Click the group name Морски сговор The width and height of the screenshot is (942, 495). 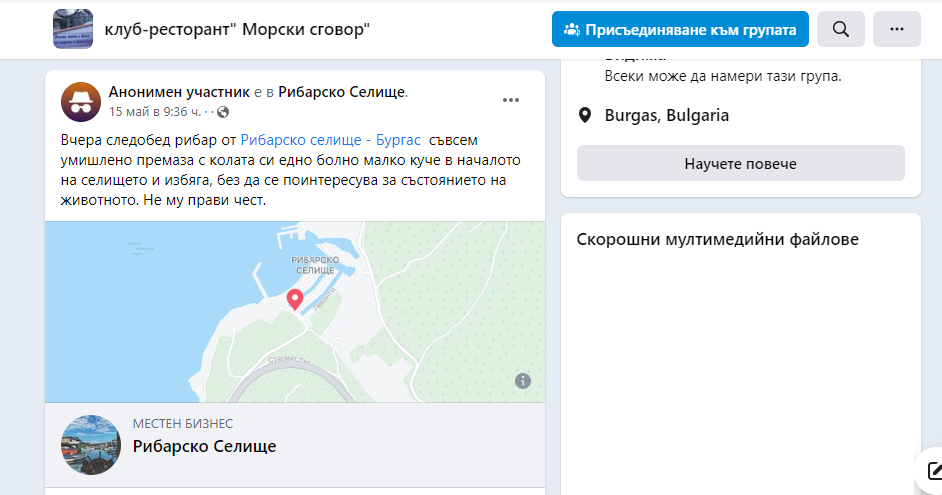[x=237, y=30]
